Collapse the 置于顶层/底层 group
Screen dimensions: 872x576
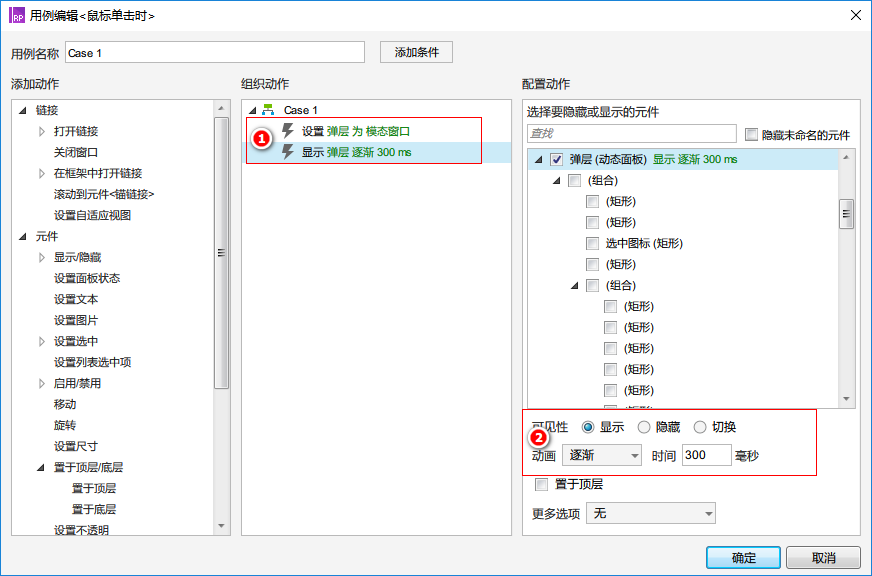point(41,468)
